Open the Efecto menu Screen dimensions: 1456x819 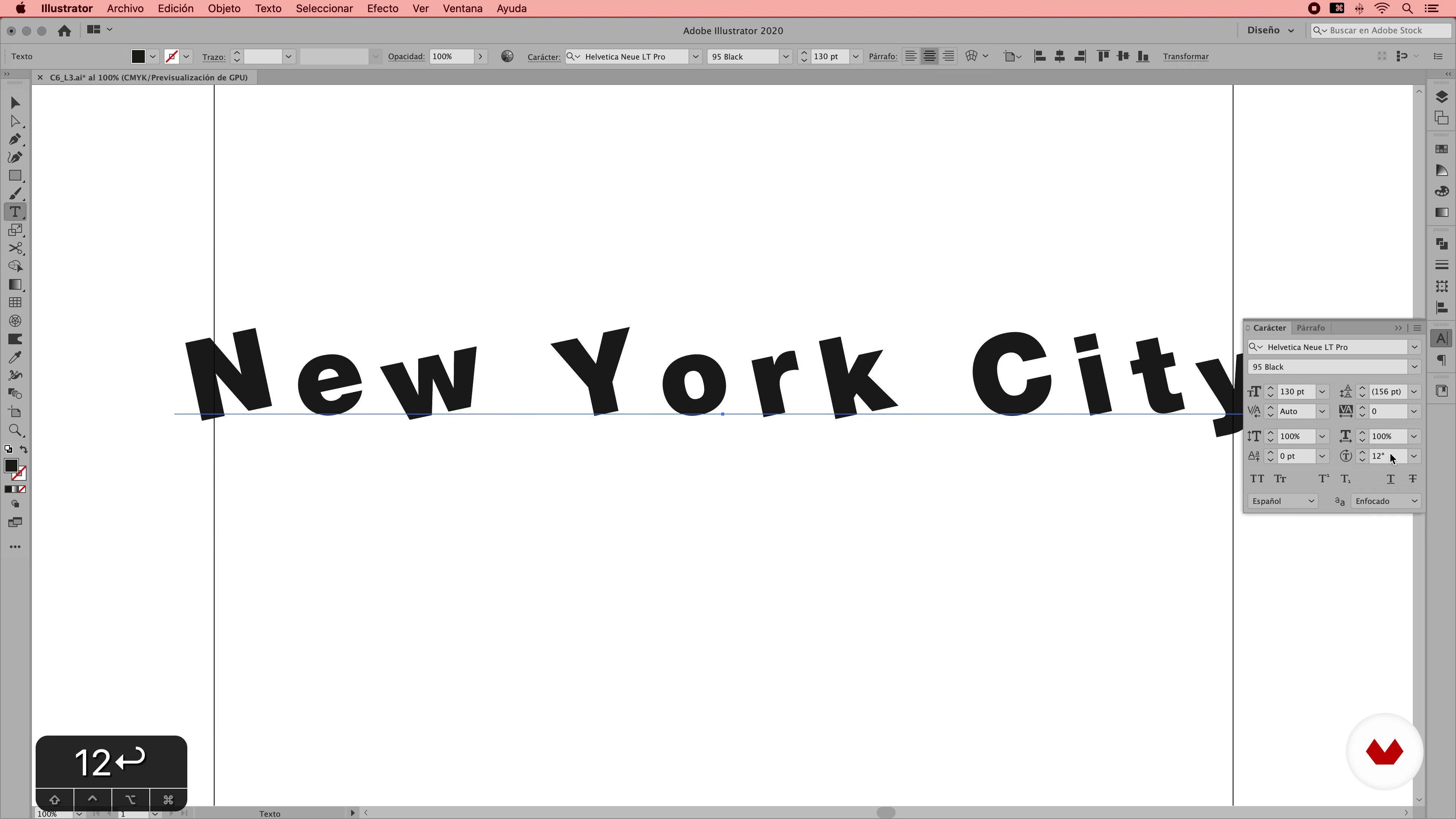pos(383,8)
